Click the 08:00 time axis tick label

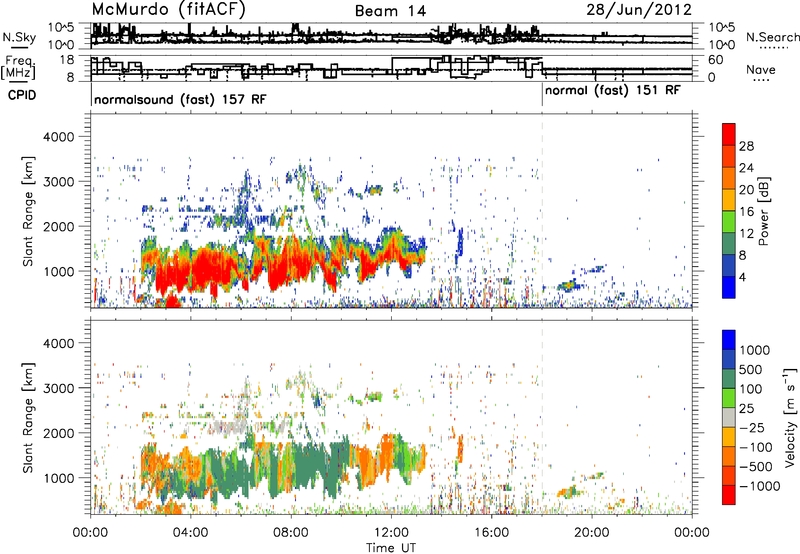click(291, 533)
